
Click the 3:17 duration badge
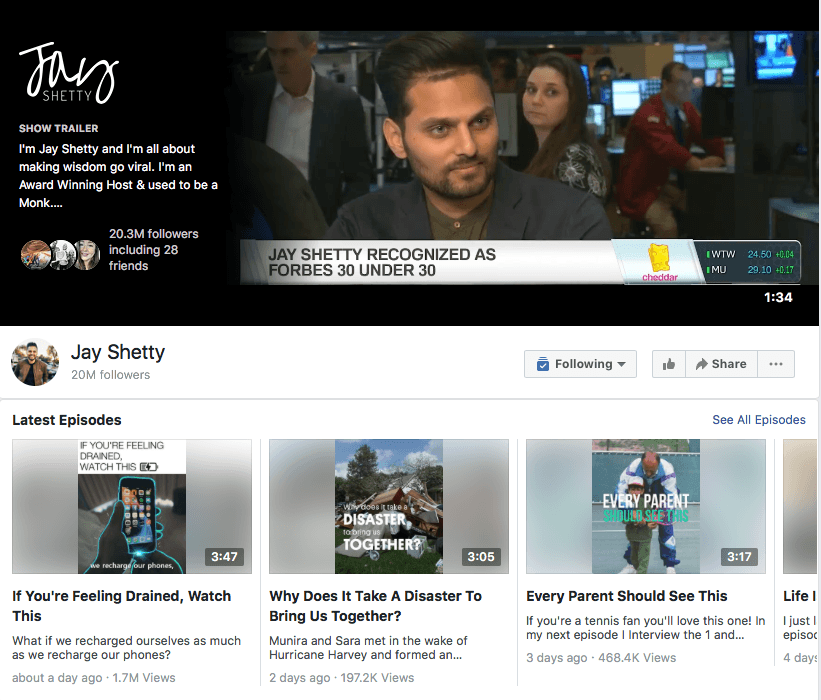click(739, 557)
